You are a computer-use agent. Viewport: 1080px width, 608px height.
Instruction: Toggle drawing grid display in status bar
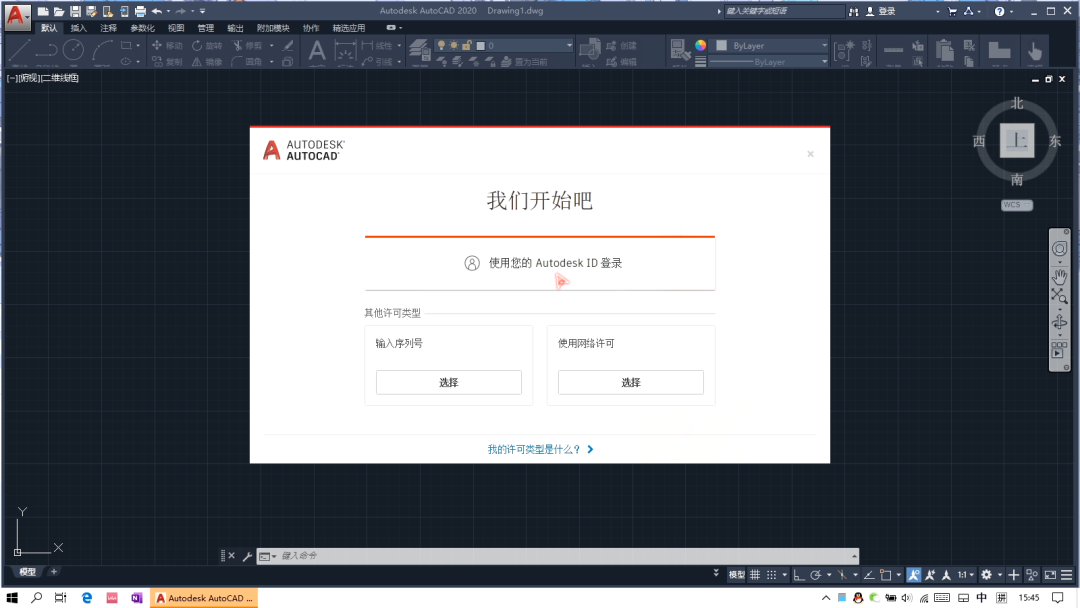point(755,574)
